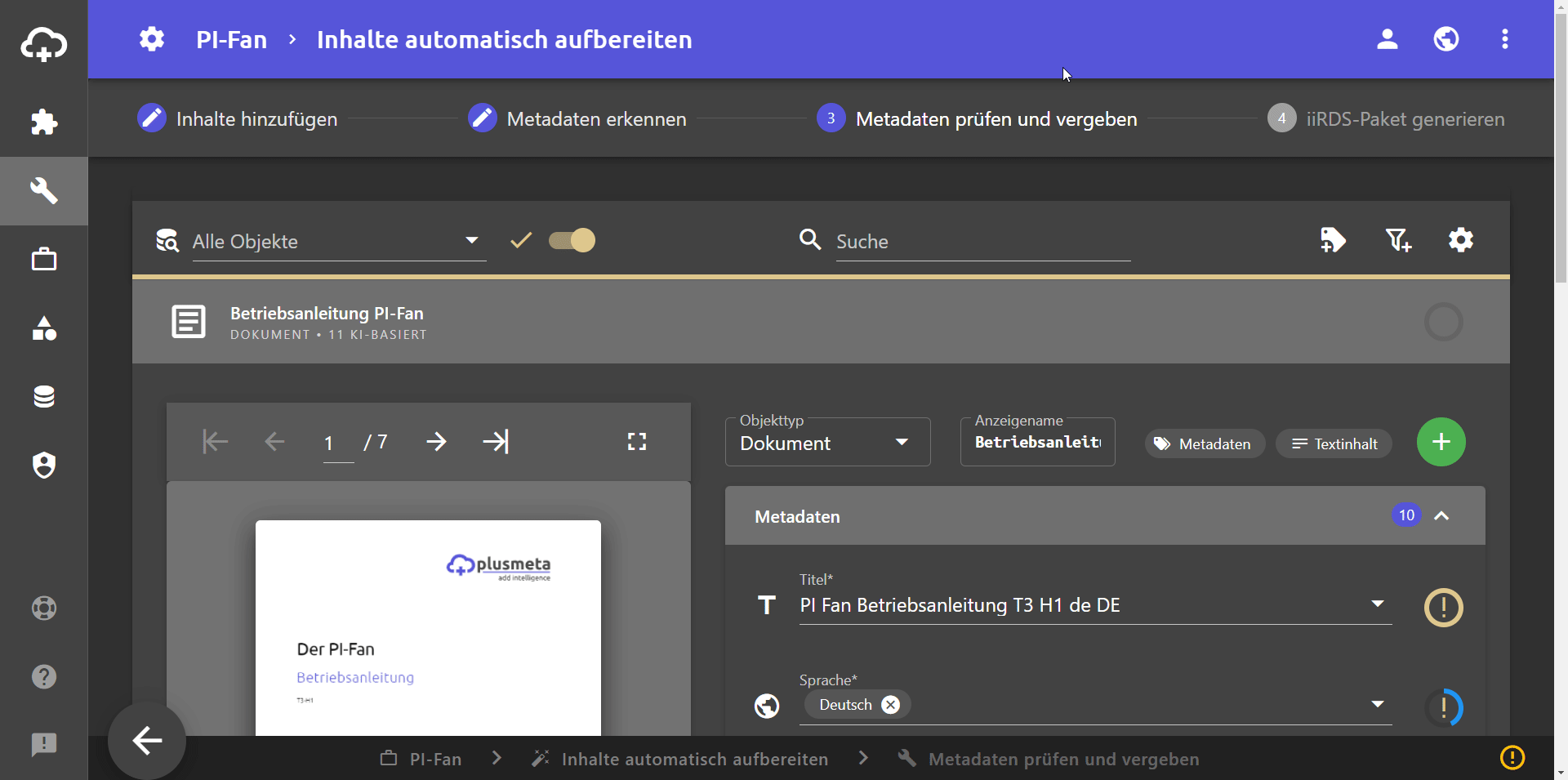Click the document cover page thumbnail

tap(428, 628)
